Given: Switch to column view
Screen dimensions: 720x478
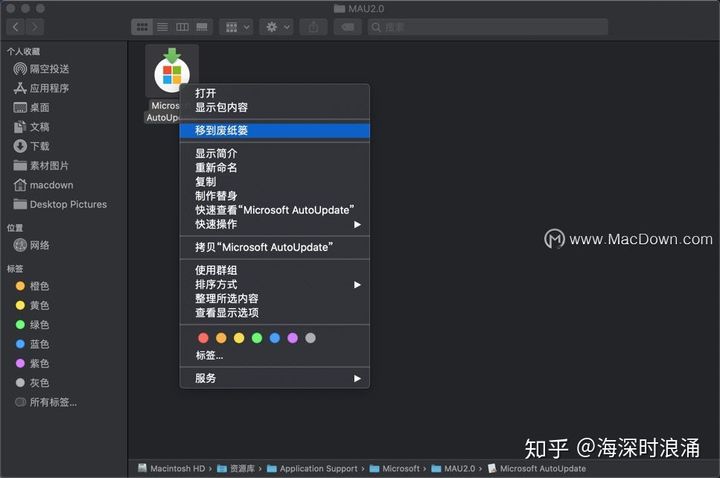Looking at the screenshot, I should tap(182, 27).
